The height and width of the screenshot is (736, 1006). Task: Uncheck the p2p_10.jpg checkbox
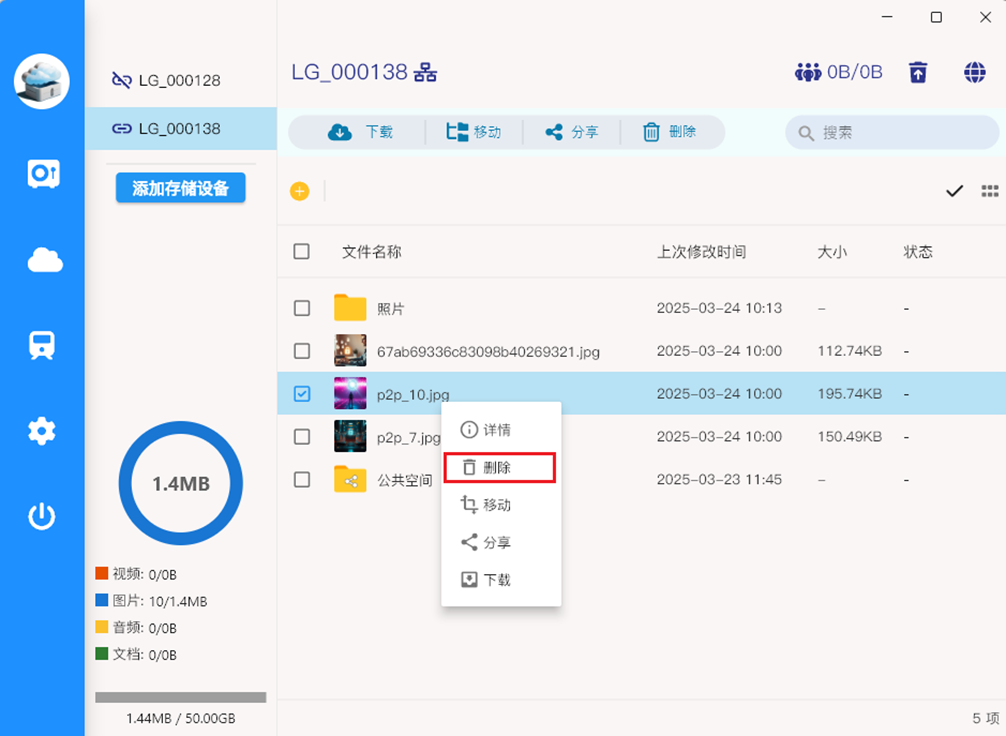(x=302, y=393)
